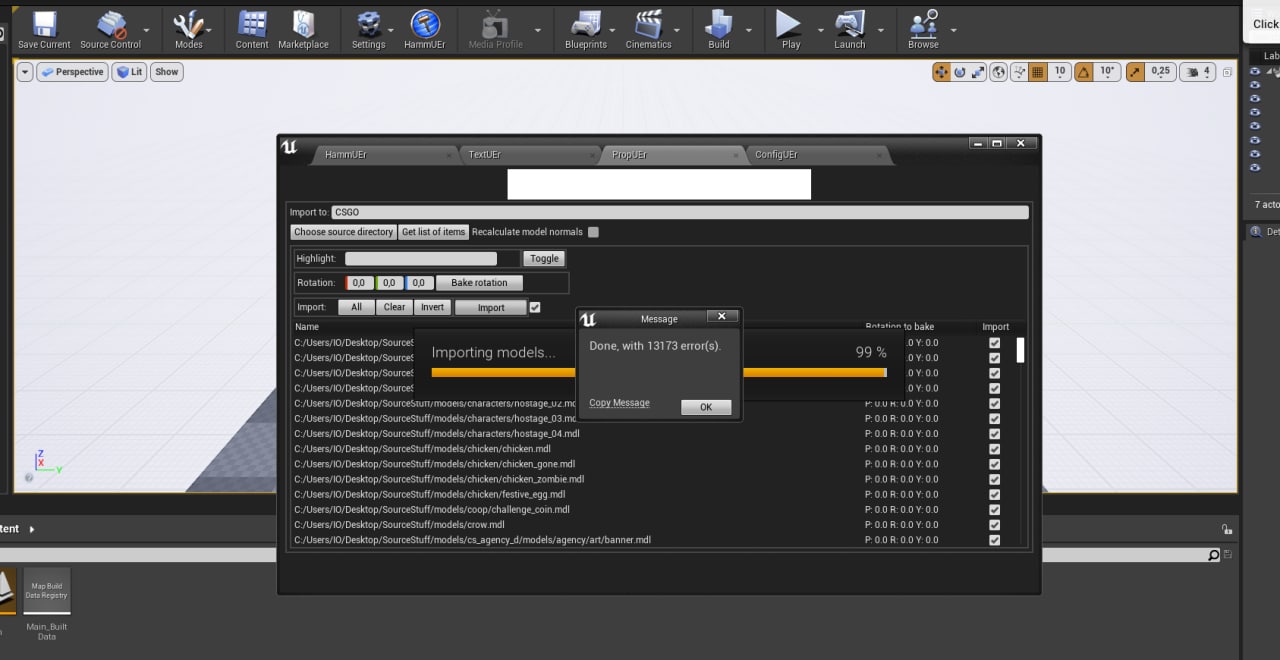Click OK in the Message dialog
The height and width of the screenshot is (660, 1280).
(x=706, y=407)
